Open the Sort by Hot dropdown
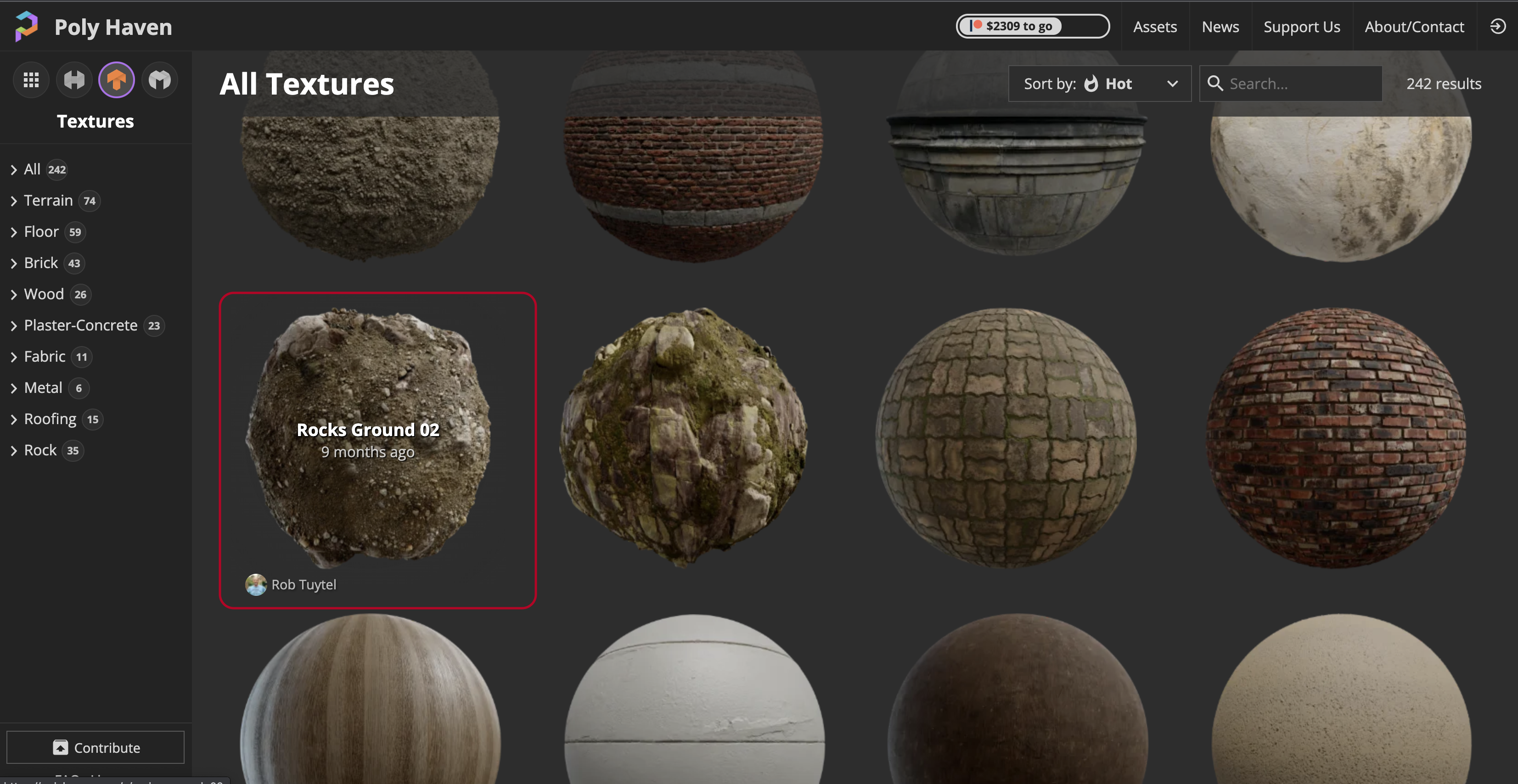The height and width of the screenshot is (784, 1518). (1100, 84)
